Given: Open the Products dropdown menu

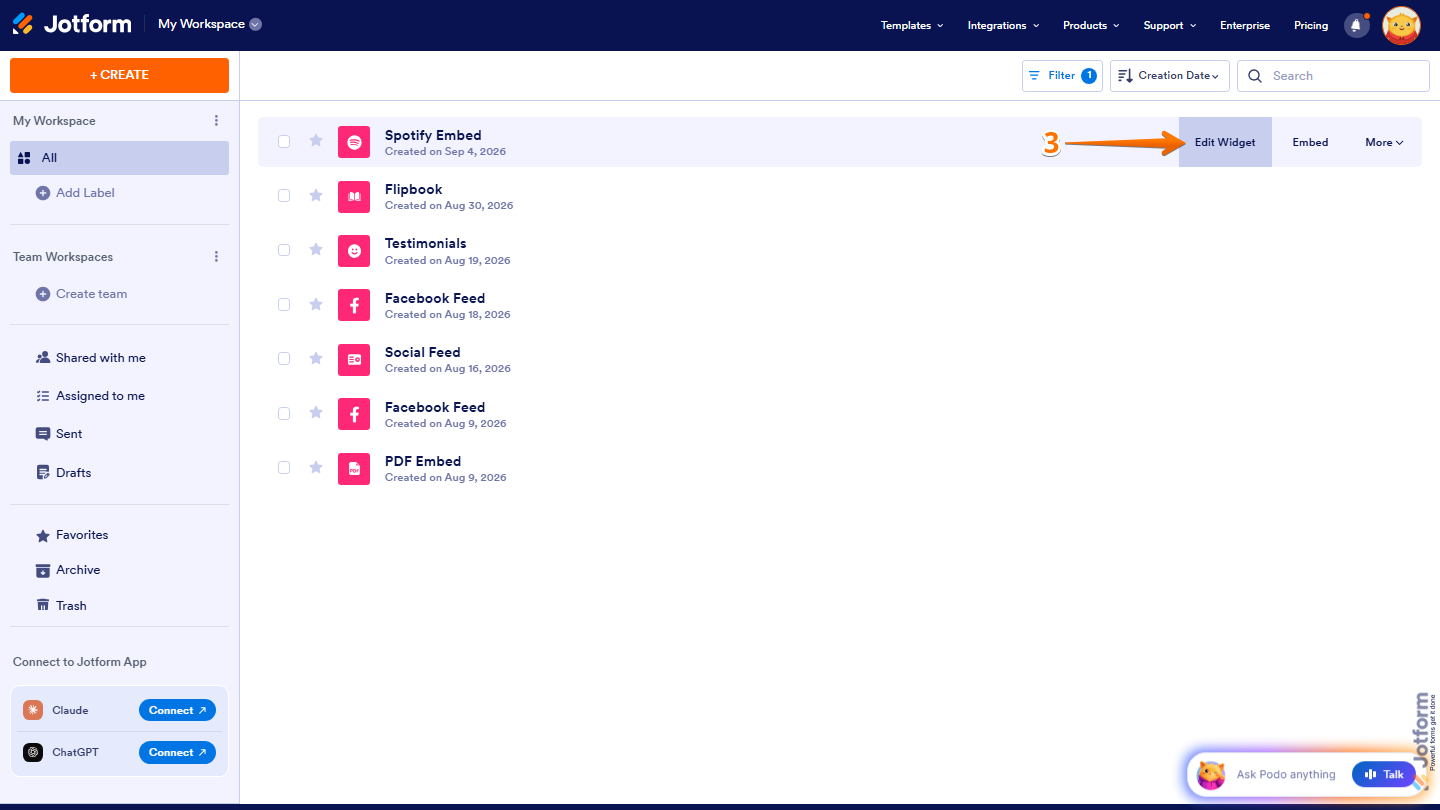Looking at the screenshot, I should pyautogui.click(x=1091, y=26).
